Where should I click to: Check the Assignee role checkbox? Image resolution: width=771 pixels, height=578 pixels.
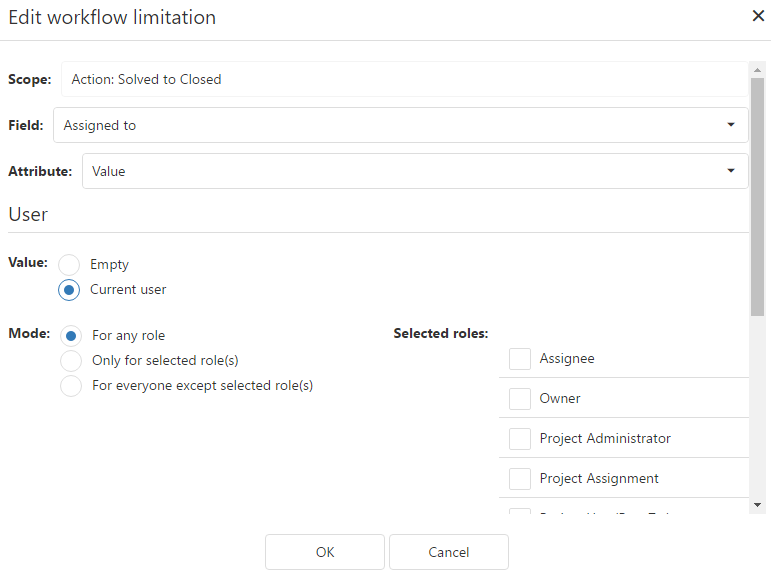[x=520, y=358]
